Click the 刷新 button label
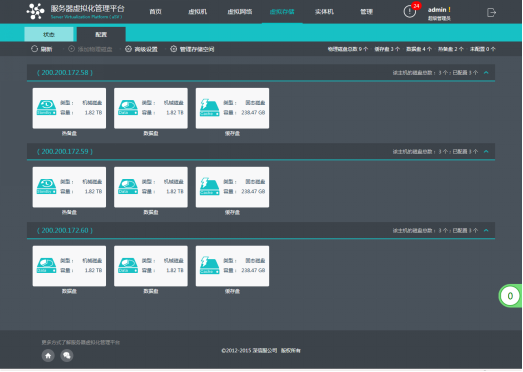Screen dimensions: 523x372 [46, 49]
